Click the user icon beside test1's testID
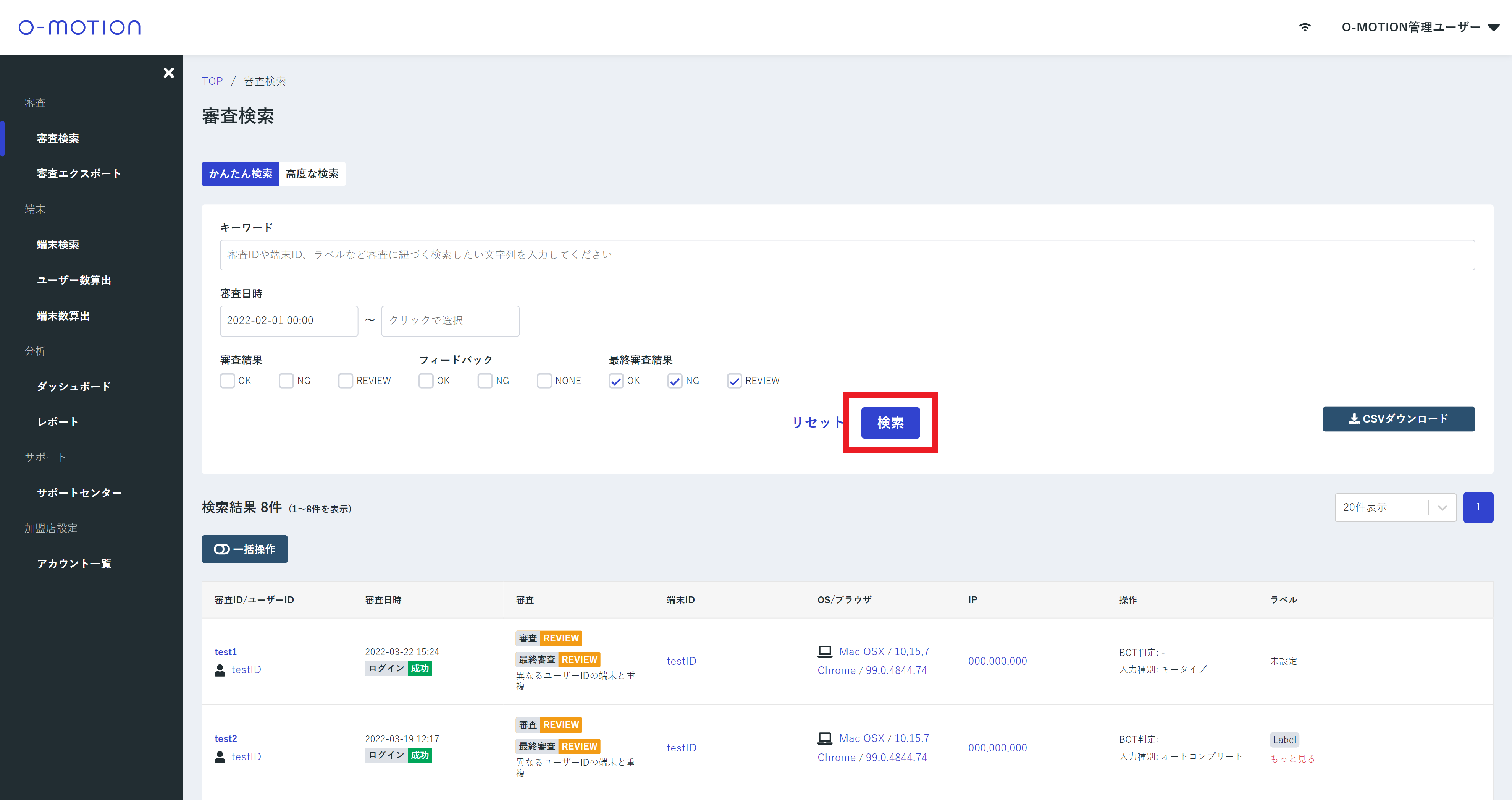The width and height of the screenshot is (1512, 800). click(x=220, y=670)
